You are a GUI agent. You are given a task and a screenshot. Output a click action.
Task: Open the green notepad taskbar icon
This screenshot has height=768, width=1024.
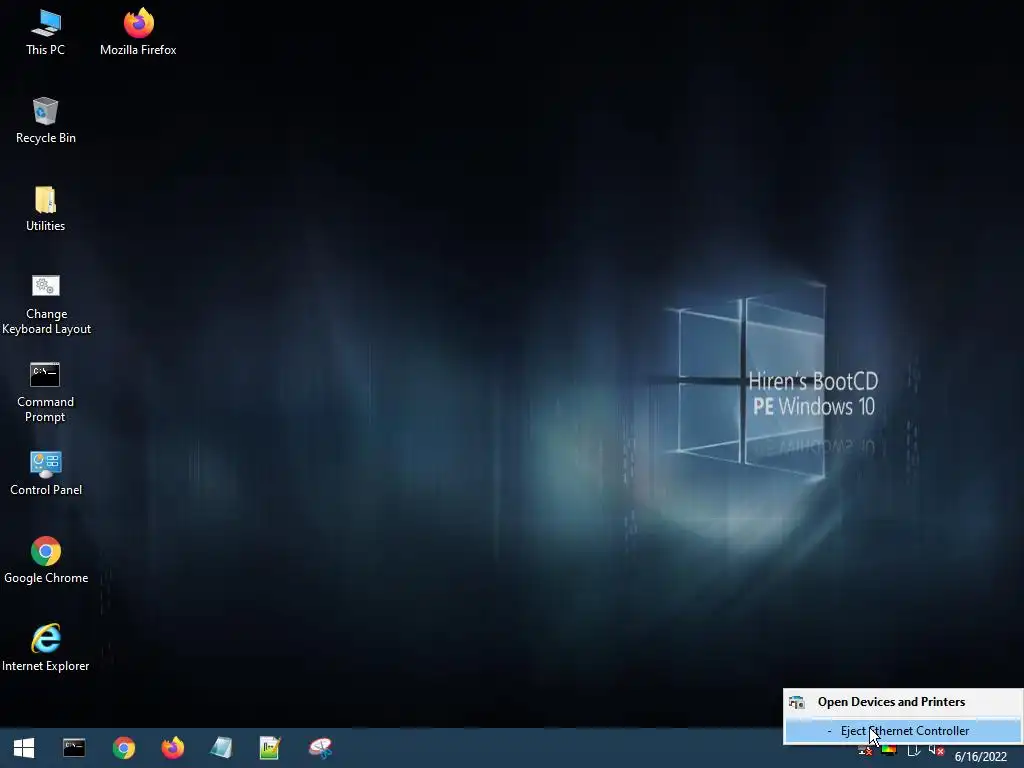[270, 748]
